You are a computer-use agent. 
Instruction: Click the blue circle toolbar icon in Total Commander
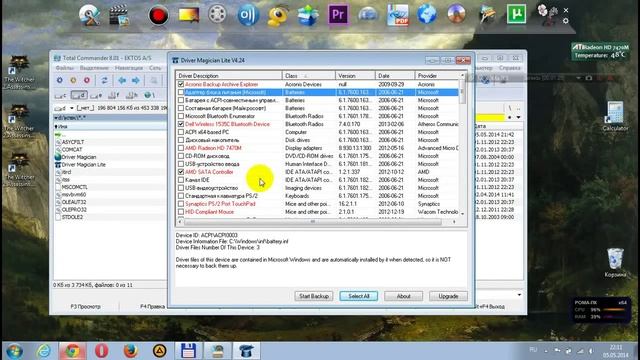pyautogui.click(x=60, y=80)
